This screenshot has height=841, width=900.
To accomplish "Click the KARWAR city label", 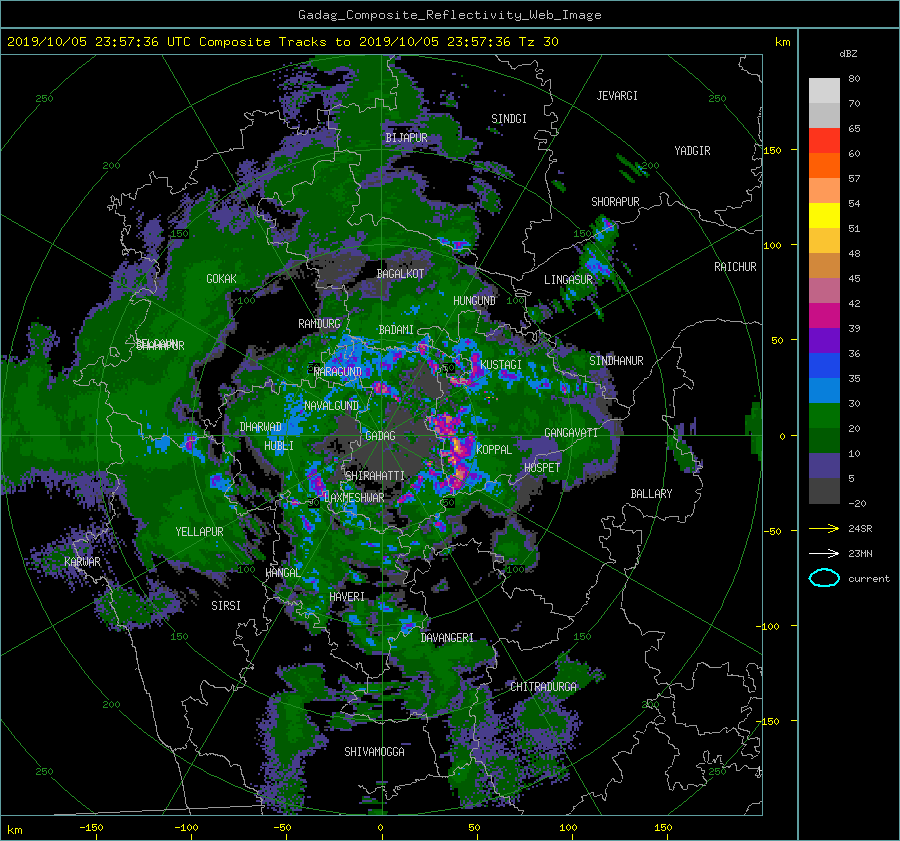I will point(83,561).
